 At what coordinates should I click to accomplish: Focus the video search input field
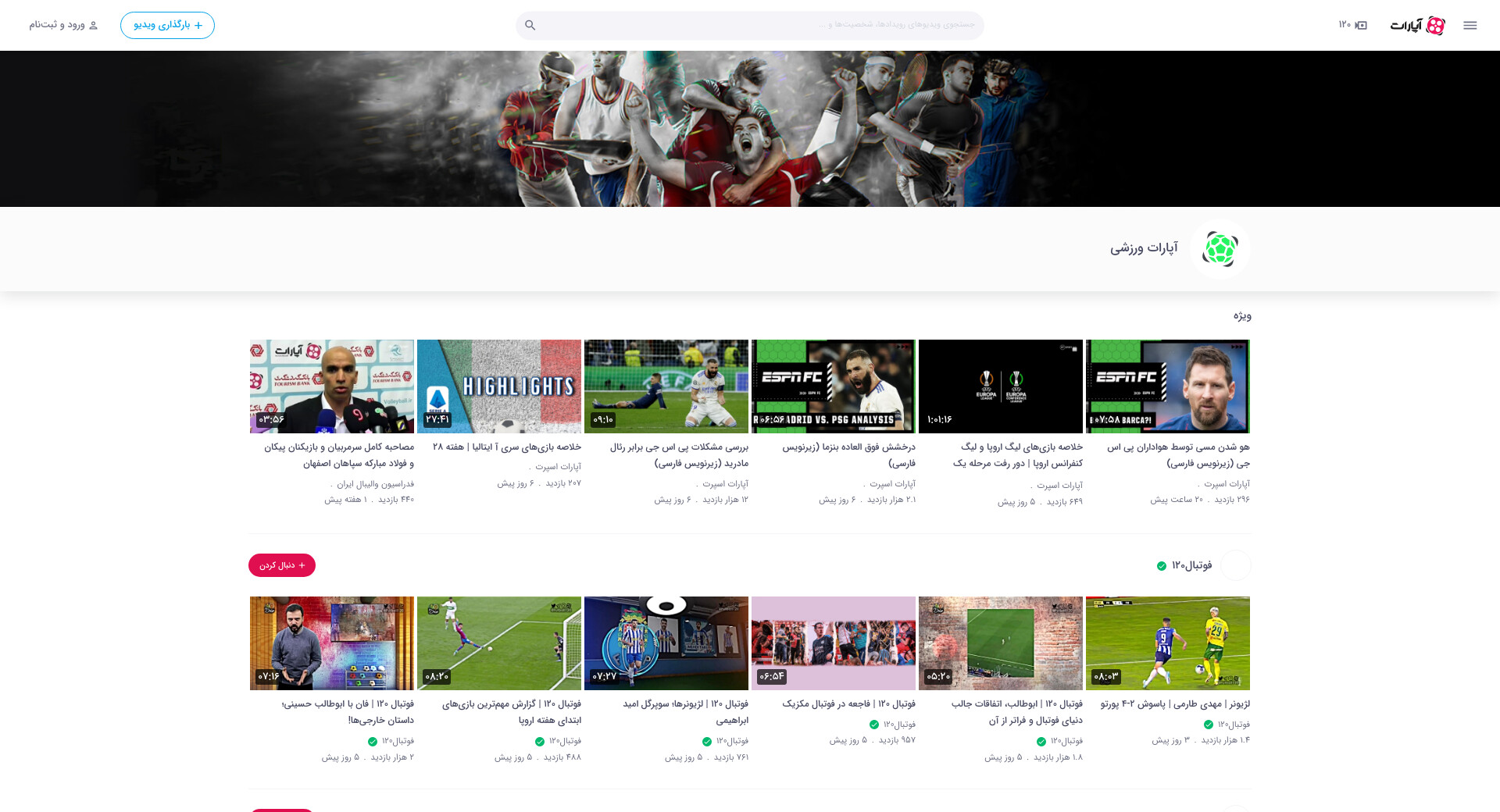758,25
